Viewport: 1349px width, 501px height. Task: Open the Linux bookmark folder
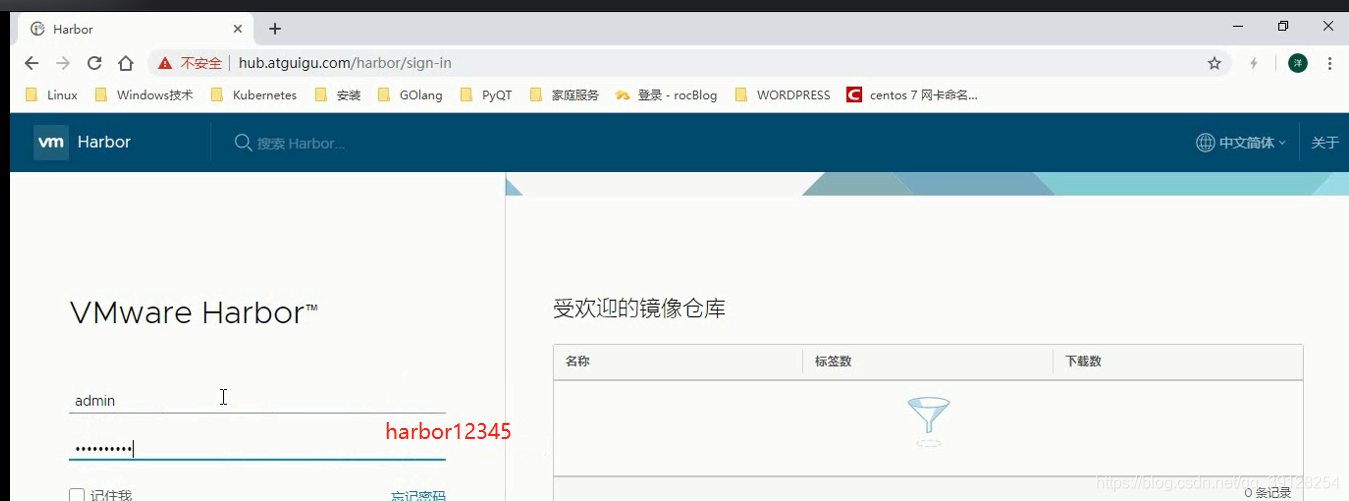(x=50, y=95)
